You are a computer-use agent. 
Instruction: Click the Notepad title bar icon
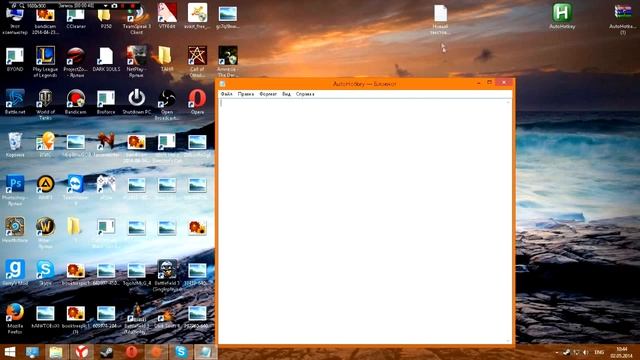click(x=222, y=84)
